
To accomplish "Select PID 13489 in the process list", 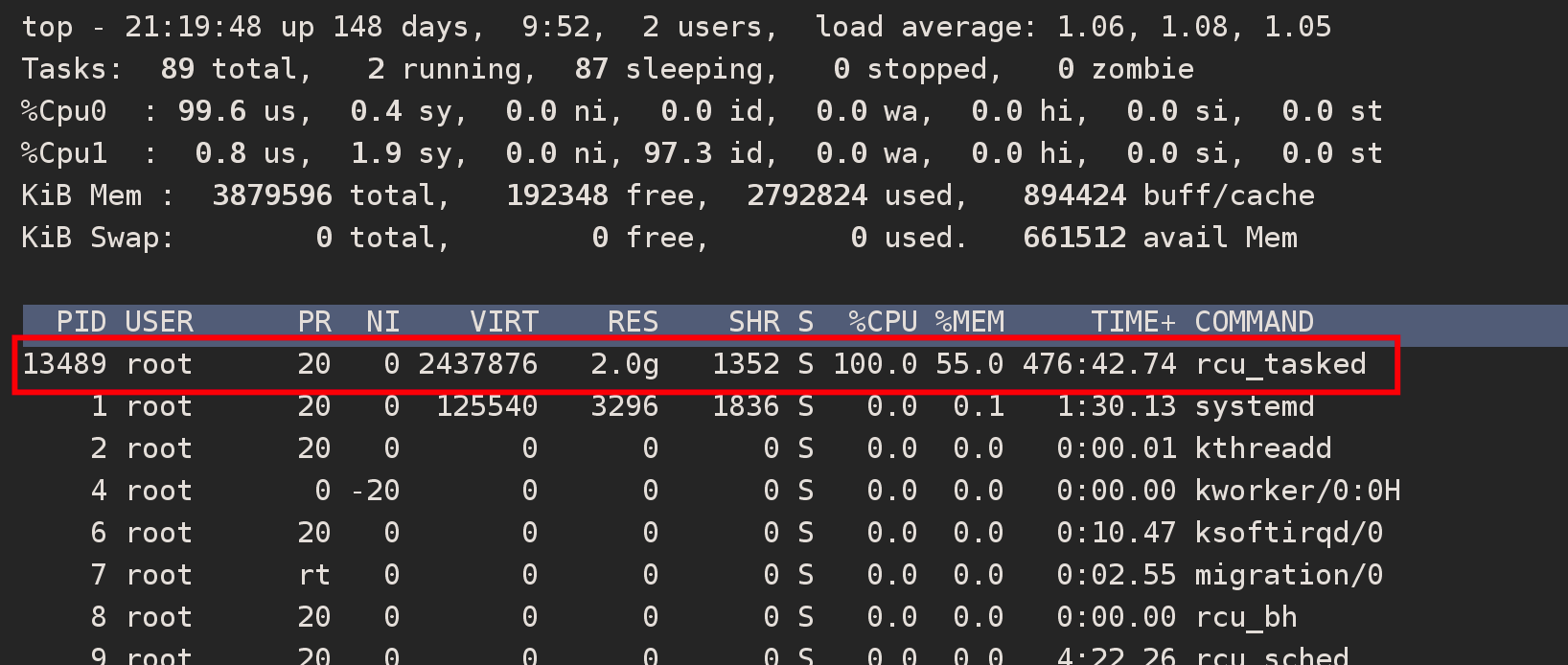I will tap(64, 364).
